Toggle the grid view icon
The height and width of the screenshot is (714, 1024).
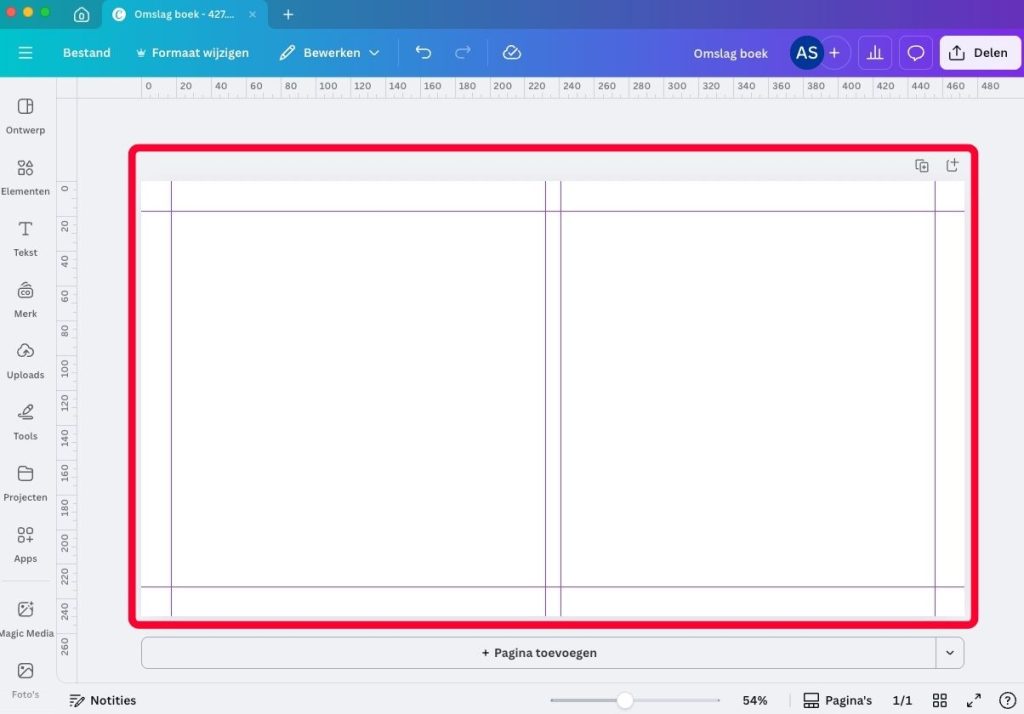[x=940, y=700]
